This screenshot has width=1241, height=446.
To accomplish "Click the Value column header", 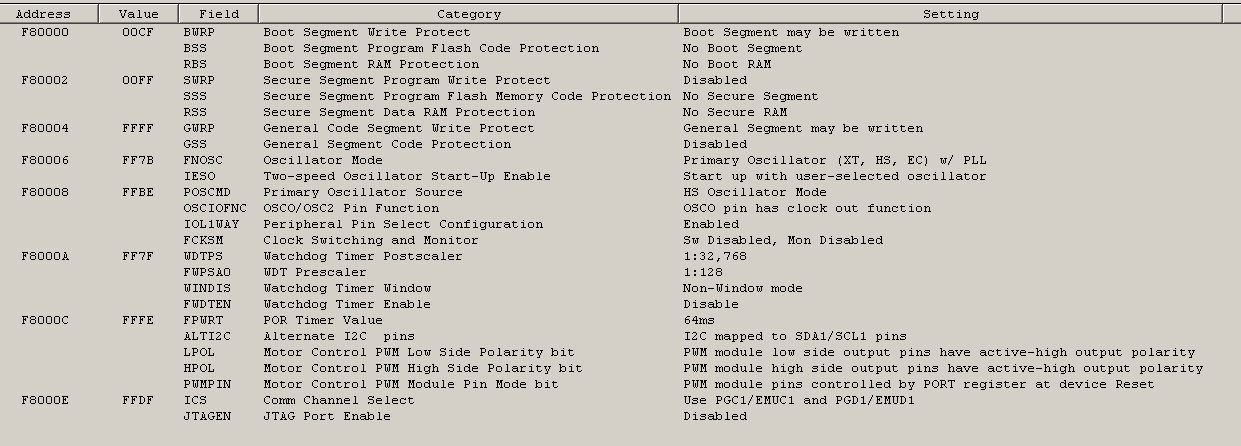I will [138, 14].
